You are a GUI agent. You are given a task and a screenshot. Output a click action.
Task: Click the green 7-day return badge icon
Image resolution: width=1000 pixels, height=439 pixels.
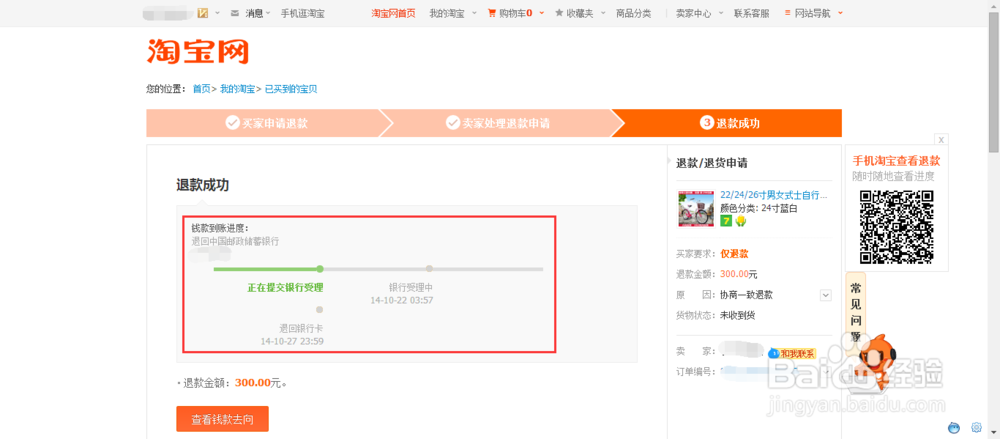pos(726,221)
